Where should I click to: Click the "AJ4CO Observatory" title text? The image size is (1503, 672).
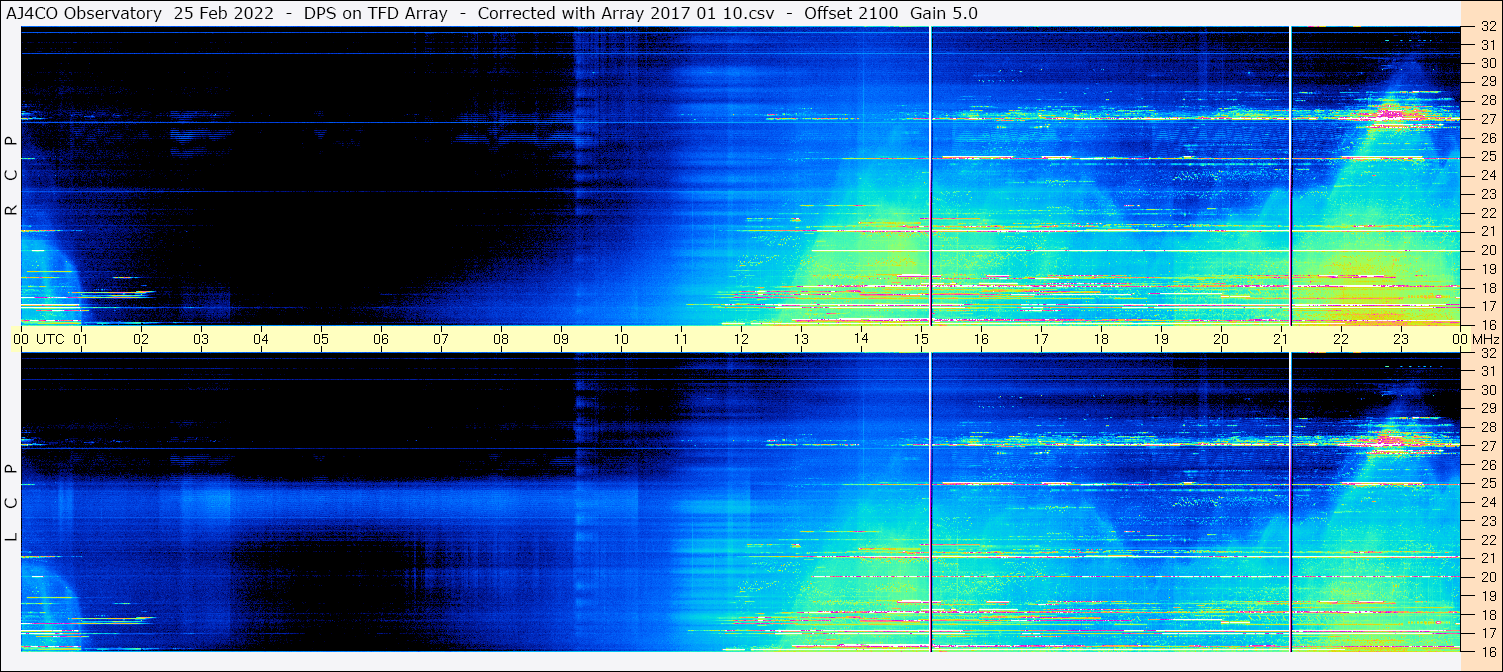click(x=84, y=13)
